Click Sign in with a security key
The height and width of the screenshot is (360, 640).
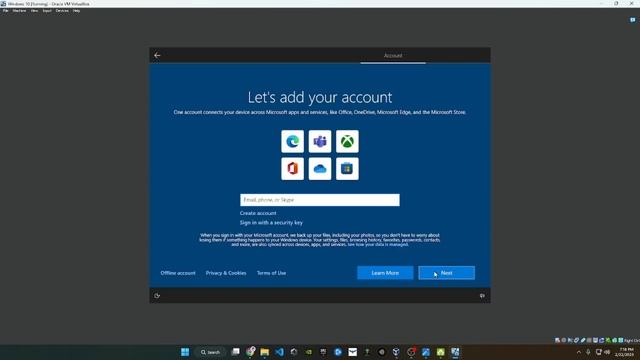pos(271,222)
